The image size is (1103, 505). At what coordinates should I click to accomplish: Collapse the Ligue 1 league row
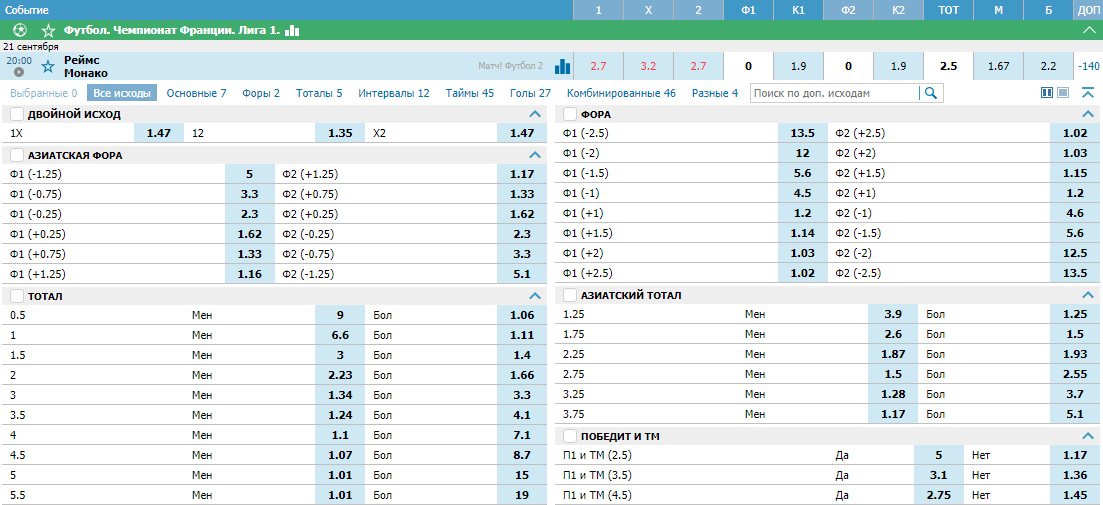[x=1088, y=30]
